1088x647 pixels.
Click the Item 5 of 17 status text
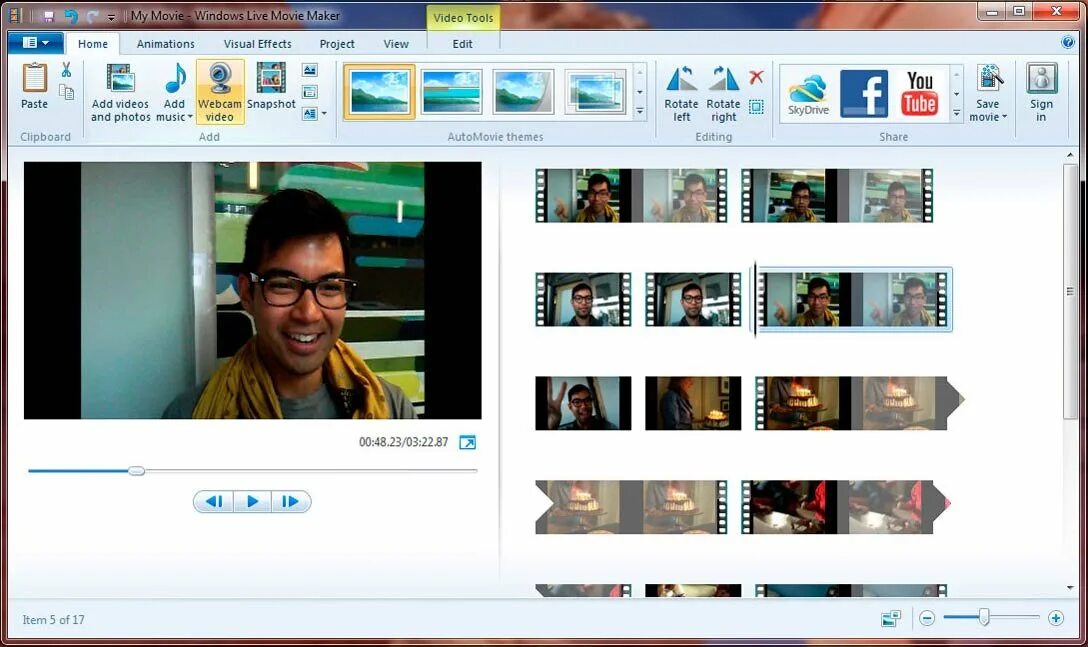(x=53, y=620)
